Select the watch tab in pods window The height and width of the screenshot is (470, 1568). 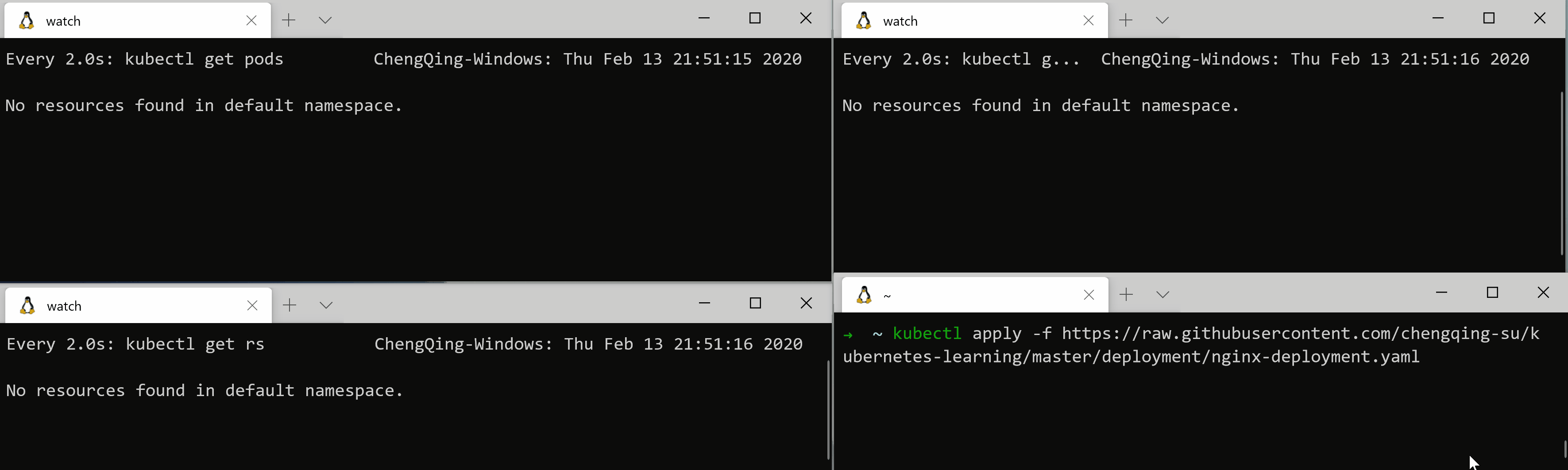(x=122, y=21)
